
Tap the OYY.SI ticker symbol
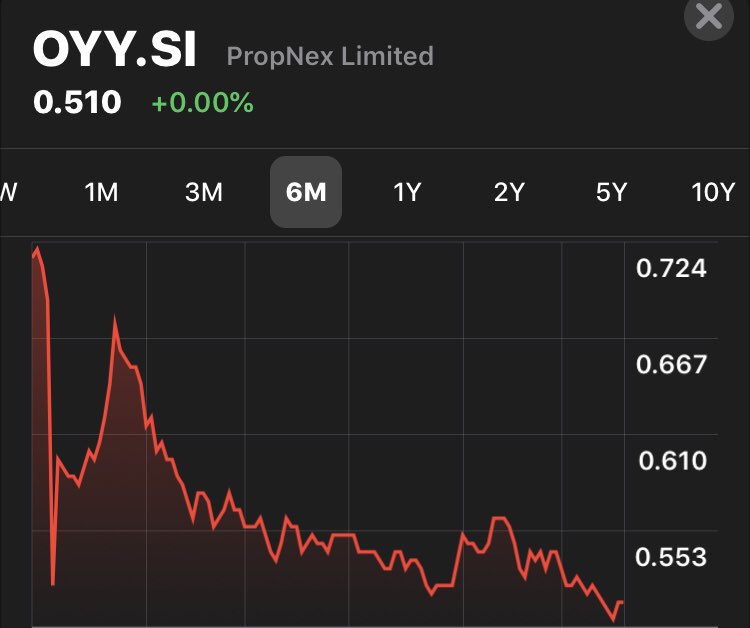pyautogui.click(x=115, y=51)
